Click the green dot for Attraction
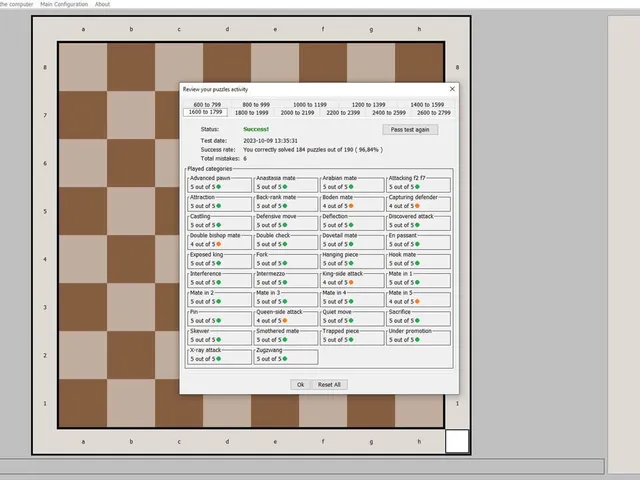Image resolution: width=640 pixels, height=480 pixels. click(x=219, y=206)
